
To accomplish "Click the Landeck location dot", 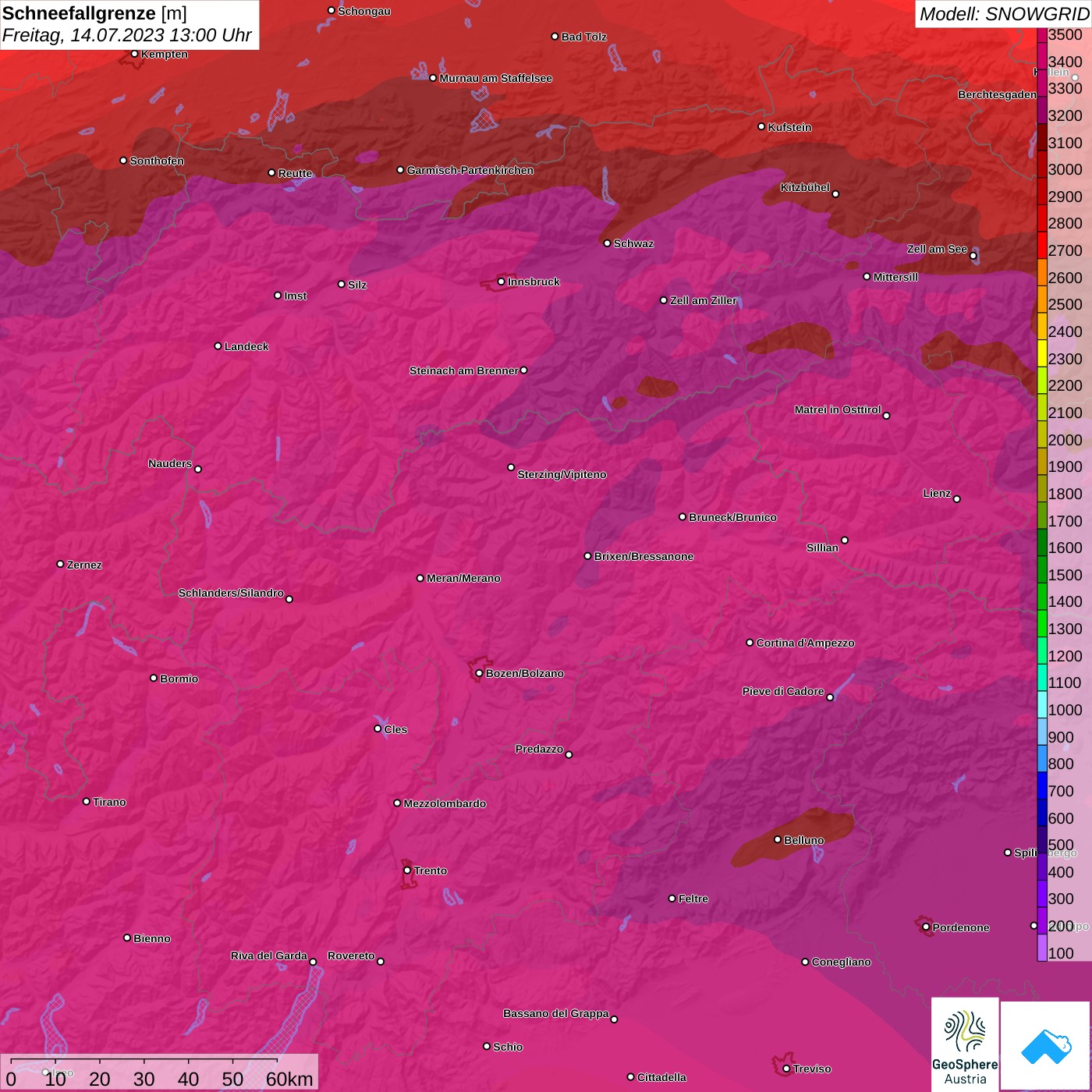I will pyautogui.click(x=218, y=346).
